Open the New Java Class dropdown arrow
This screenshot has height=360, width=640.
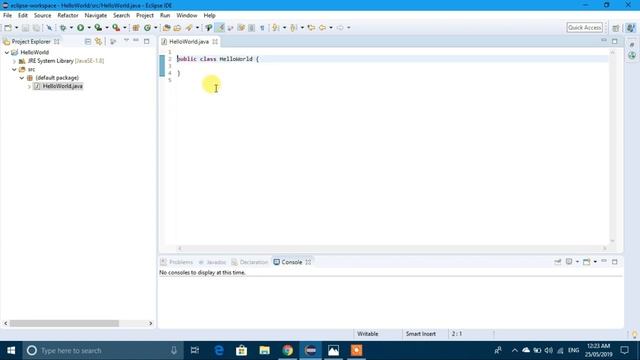tap(156, 28)
